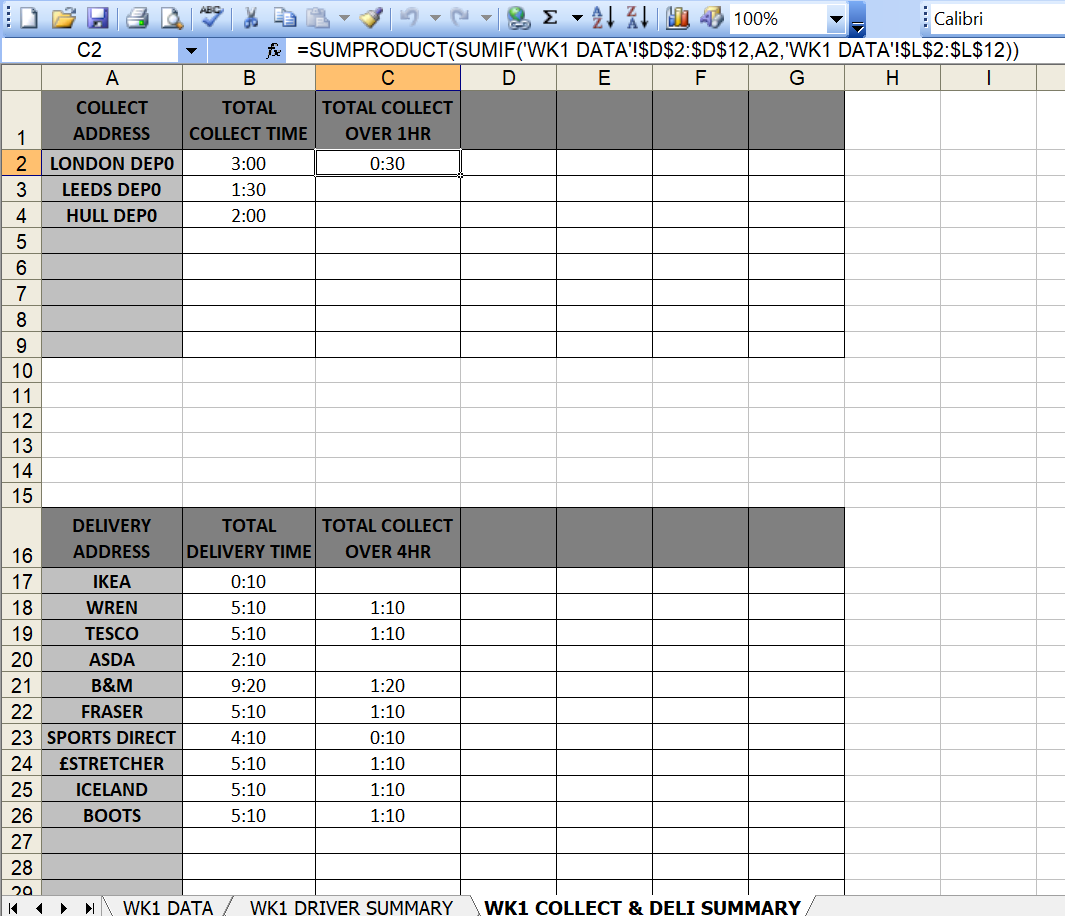Open the Print Preview icon
Image resolution: width=1065 pixels, height=916 pixels.
pyautogui.click(x=170, y=18)
